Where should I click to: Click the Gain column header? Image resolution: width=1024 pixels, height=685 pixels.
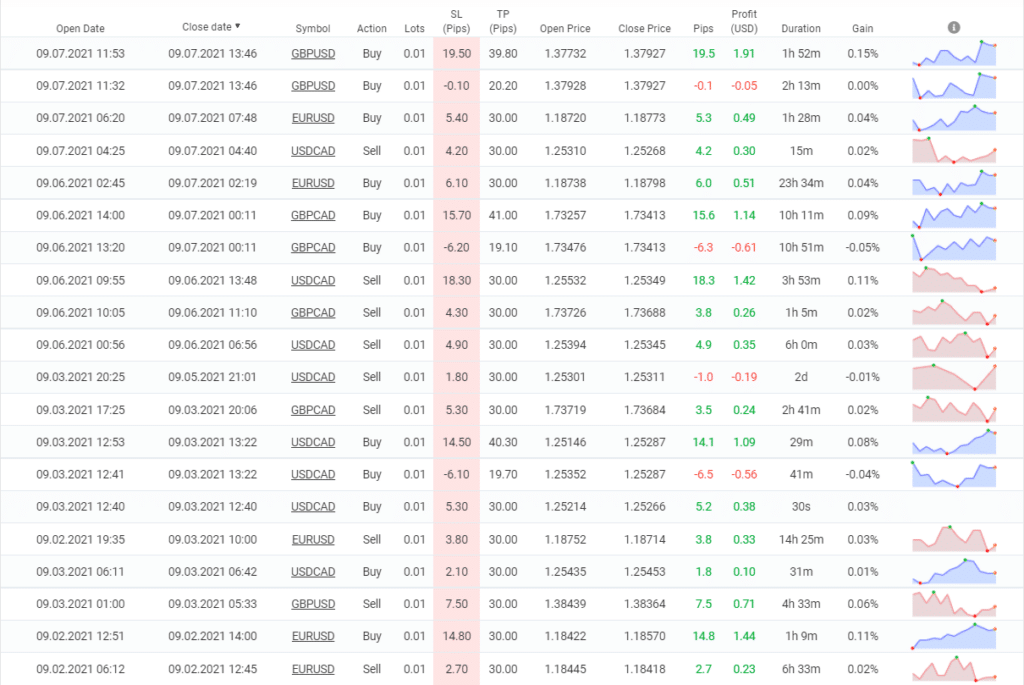(x=862, y=29)
